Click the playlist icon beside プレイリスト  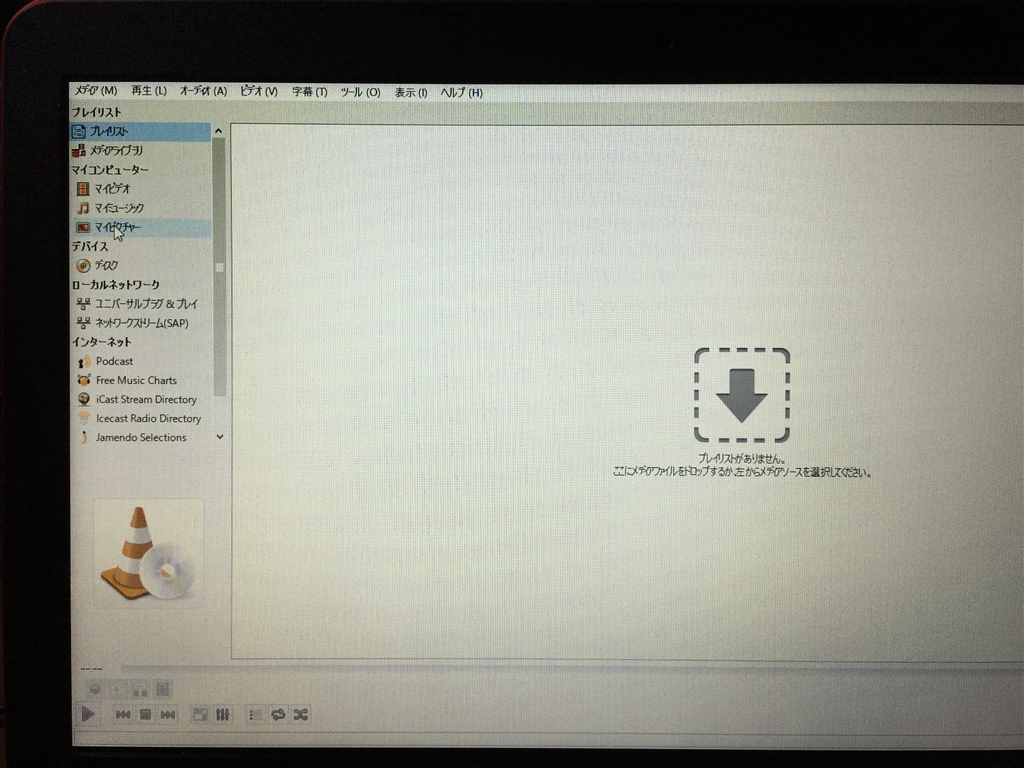78,131
